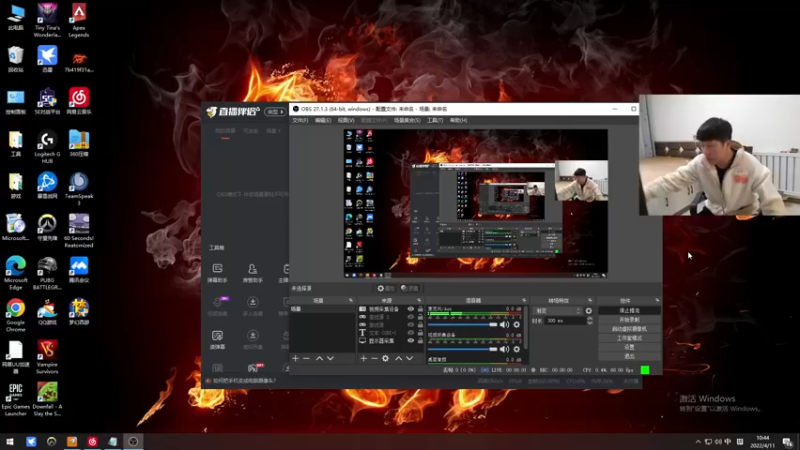Open TeamSpeak 3 desktop icon

(x=79, y=189)
